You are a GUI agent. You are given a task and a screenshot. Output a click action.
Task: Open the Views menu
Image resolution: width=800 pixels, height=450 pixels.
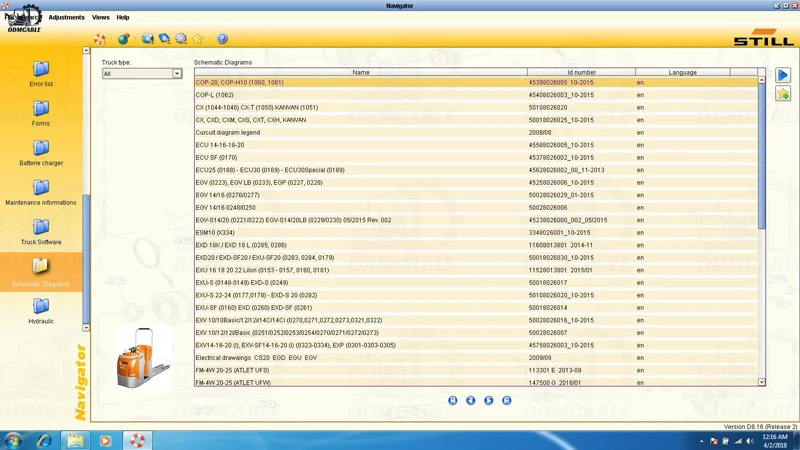[101, 17]
